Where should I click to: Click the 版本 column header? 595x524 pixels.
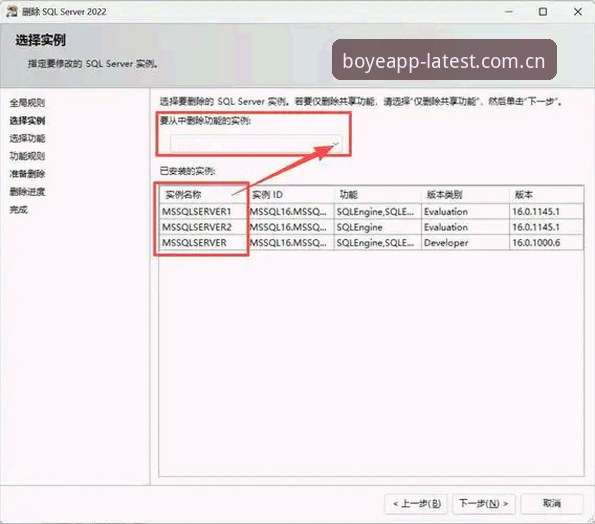point(546,195)
